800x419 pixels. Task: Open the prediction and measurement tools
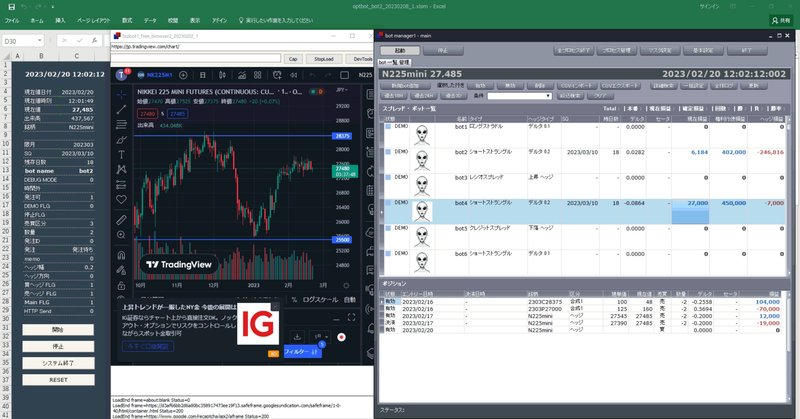tap(121, 185)
